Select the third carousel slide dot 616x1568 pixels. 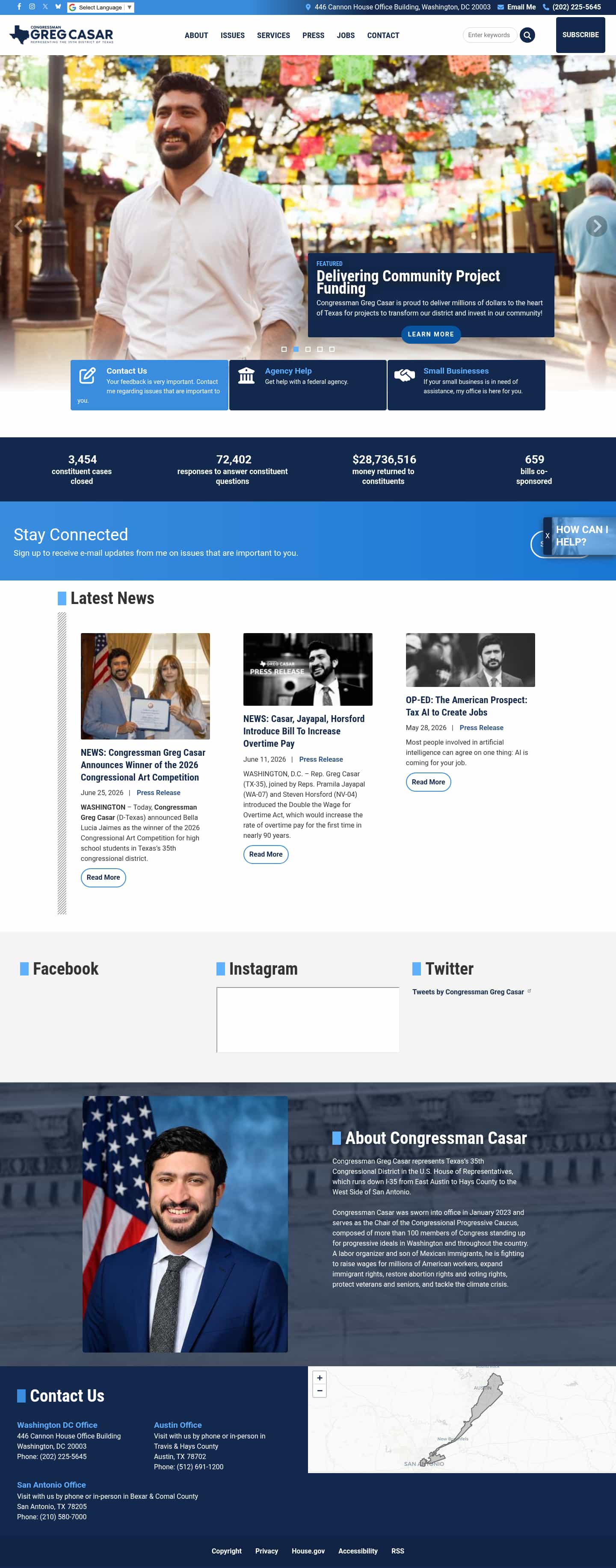coord(308,349)
